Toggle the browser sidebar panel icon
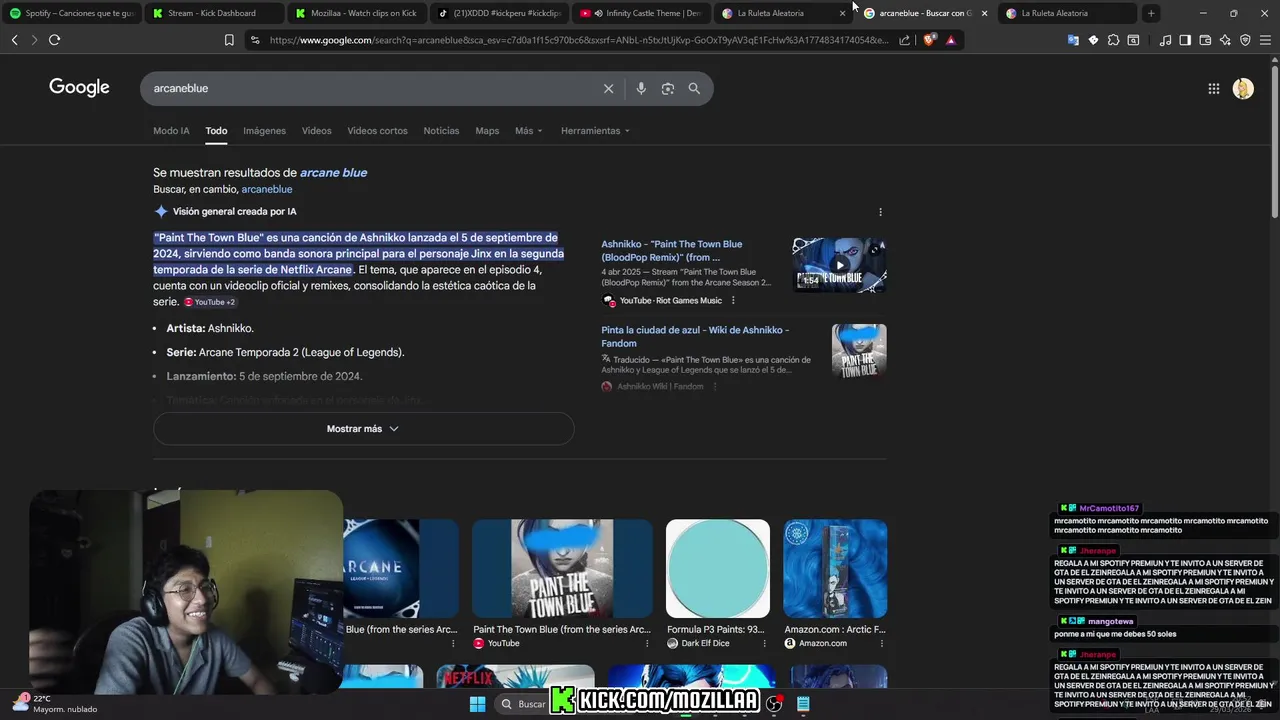 pos(1185,40)
